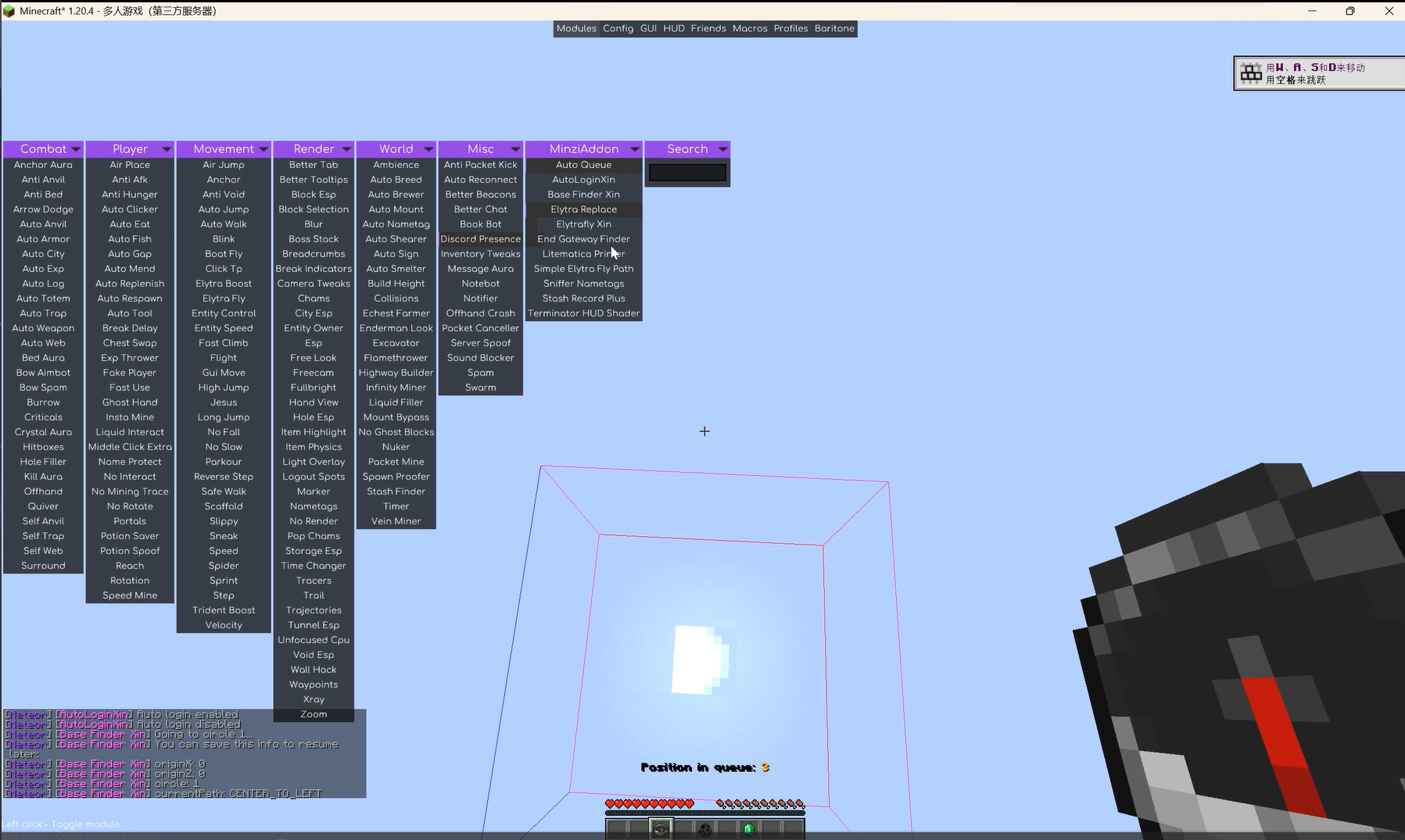Screen dimensions: 1405x840
Task: Collapse the MinziAddon category arrow
Action: (635, 149)
